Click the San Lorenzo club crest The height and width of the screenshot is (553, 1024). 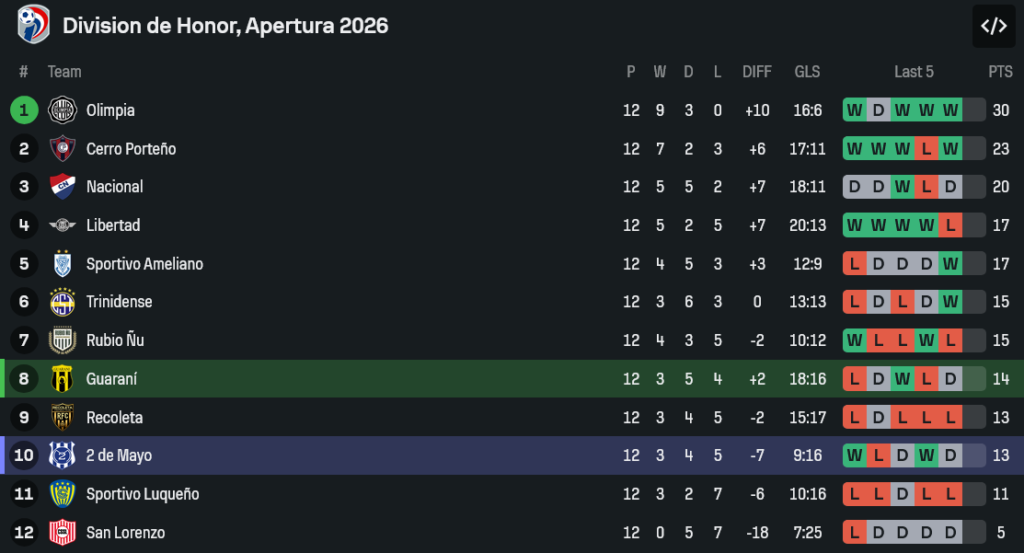pos(63,532)
